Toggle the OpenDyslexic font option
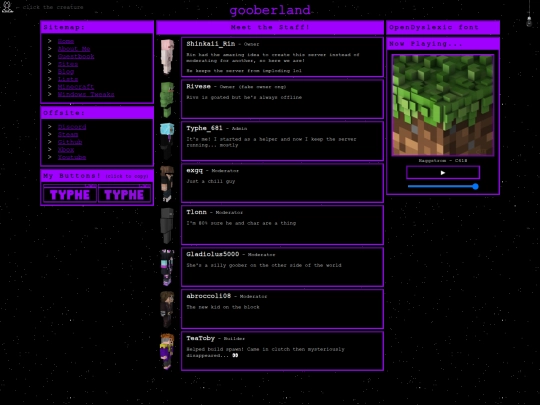This screenshot has height=405, width=540. click(443, 27)
